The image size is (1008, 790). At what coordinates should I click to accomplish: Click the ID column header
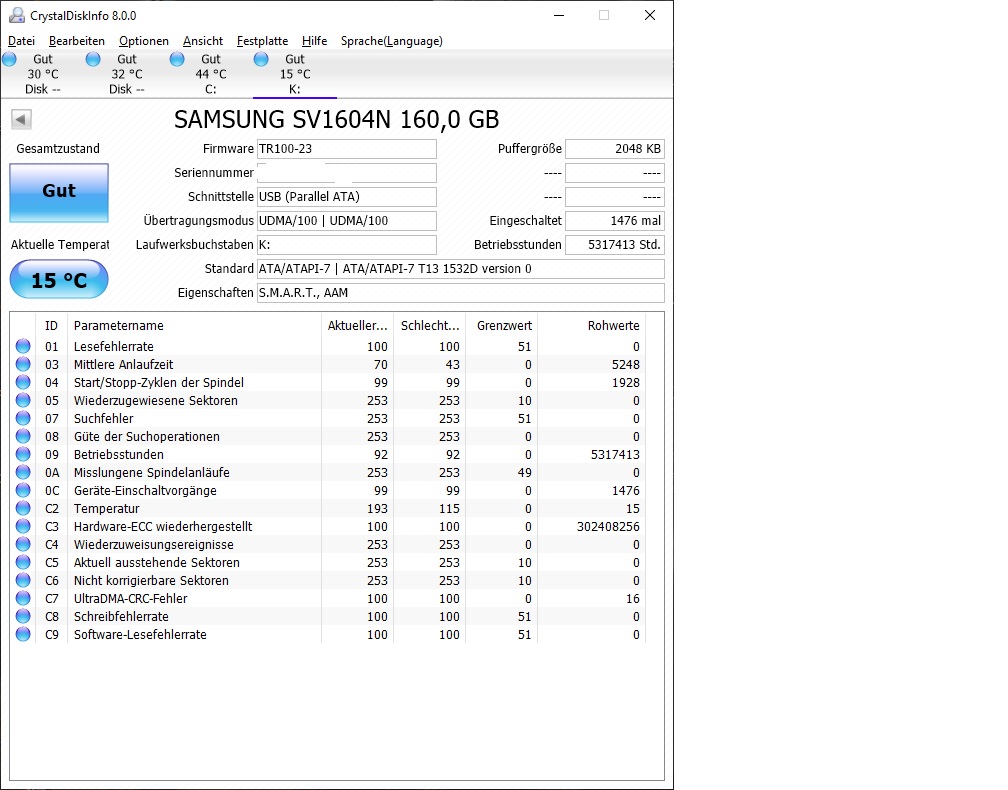51,325
